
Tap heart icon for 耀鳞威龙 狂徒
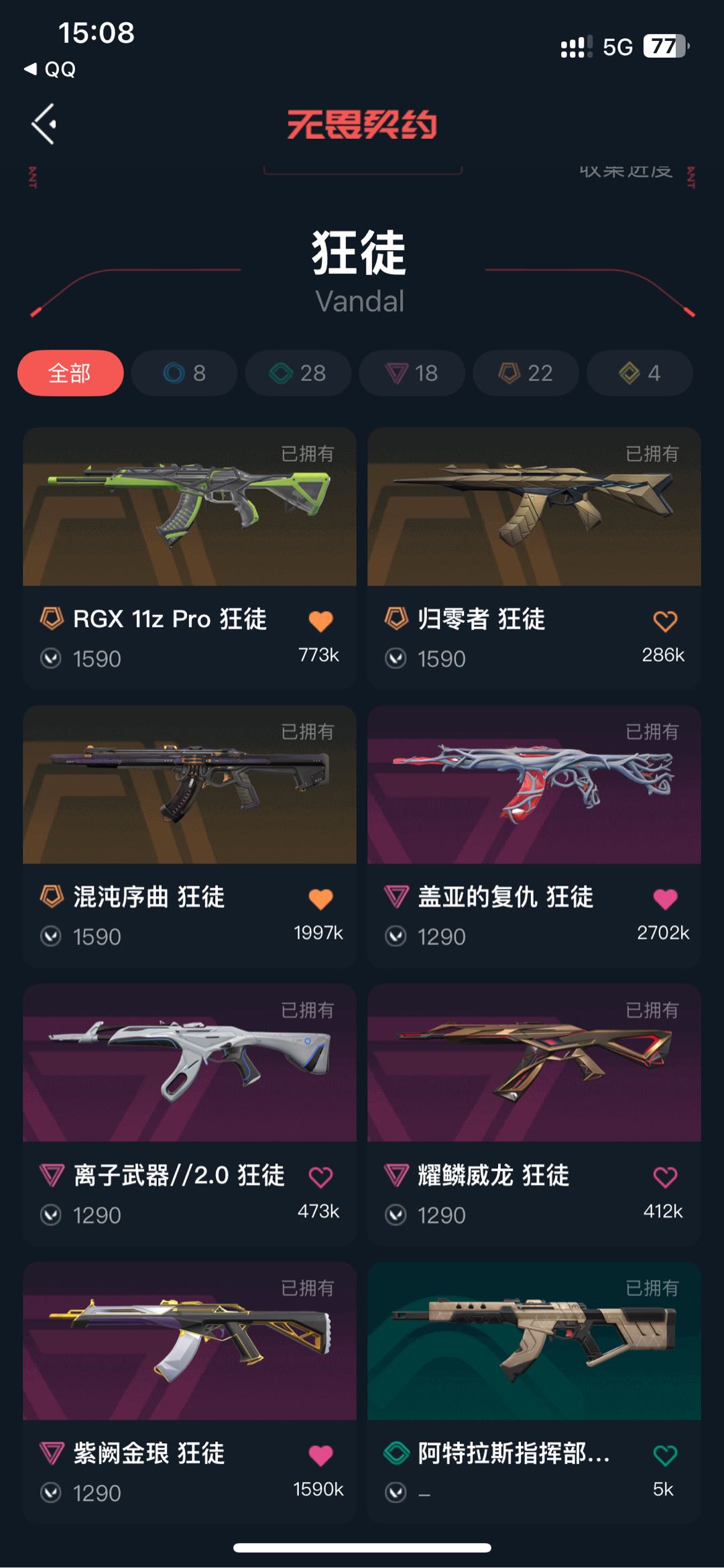click(665, 1177)
